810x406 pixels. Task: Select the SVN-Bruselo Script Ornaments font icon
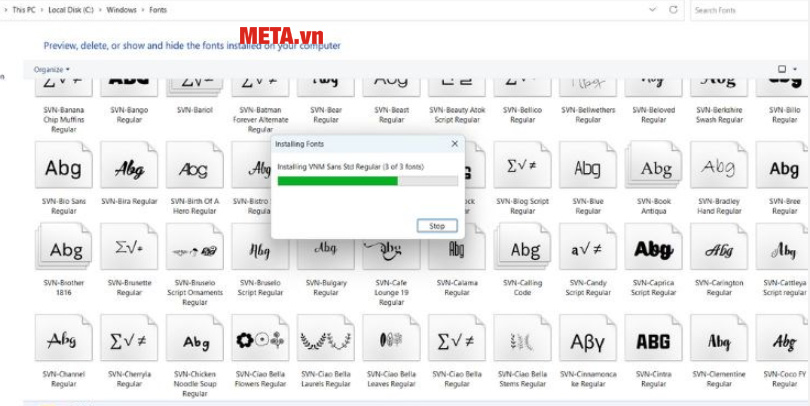pos(195,246)
